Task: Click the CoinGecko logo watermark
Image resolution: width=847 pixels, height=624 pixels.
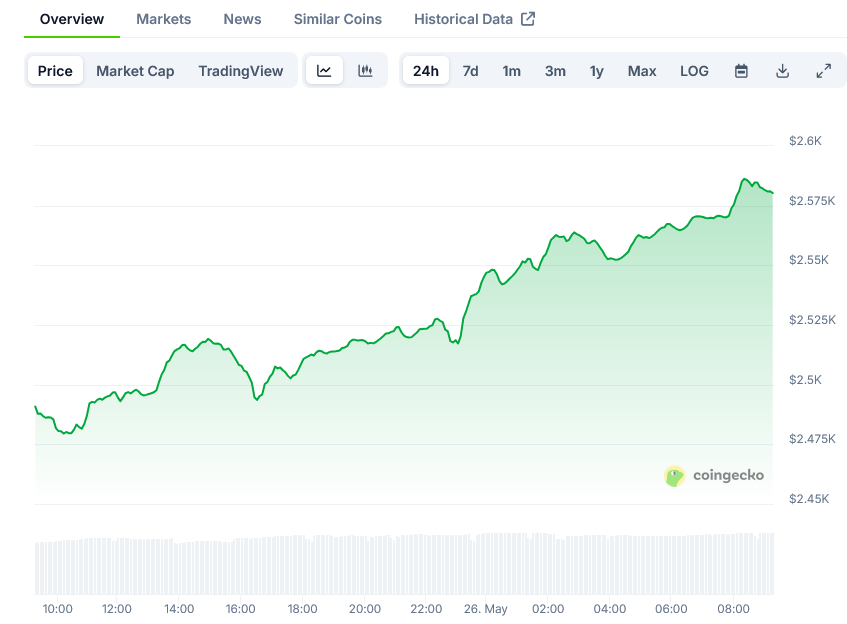Action: tap(714, 476)
